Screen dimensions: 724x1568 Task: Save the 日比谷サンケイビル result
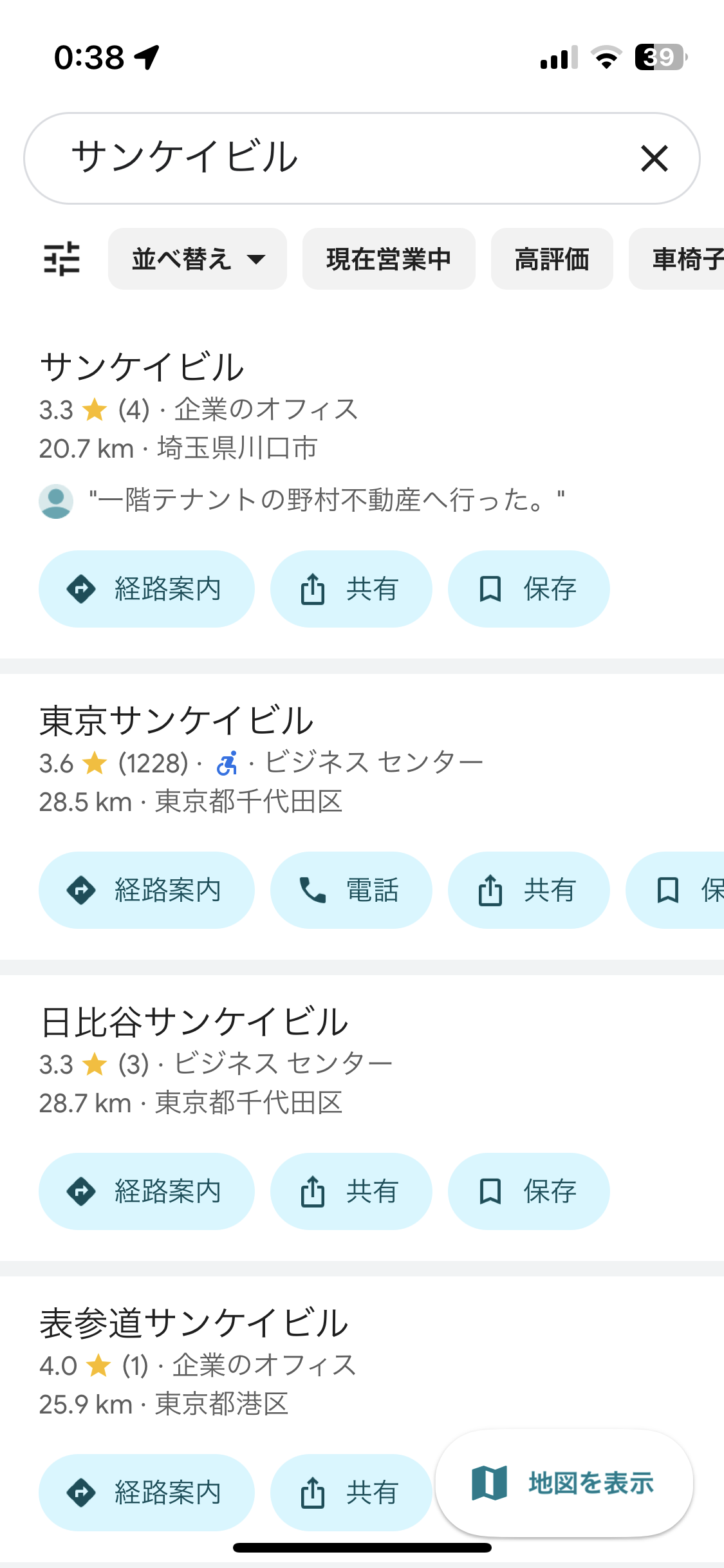[528, 1191]
